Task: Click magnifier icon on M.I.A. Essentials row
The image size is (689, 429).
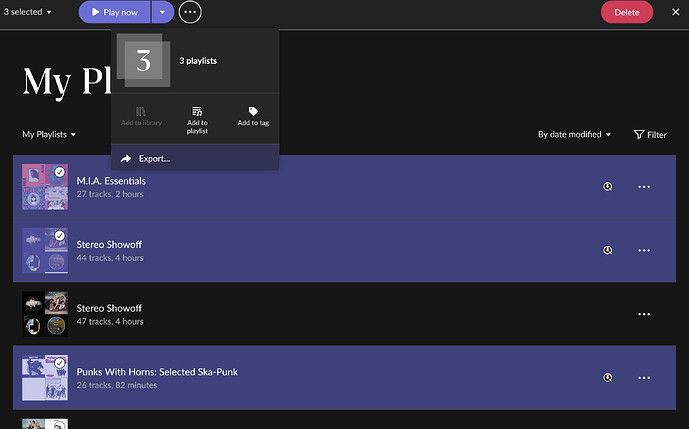Action: (607, 187)
